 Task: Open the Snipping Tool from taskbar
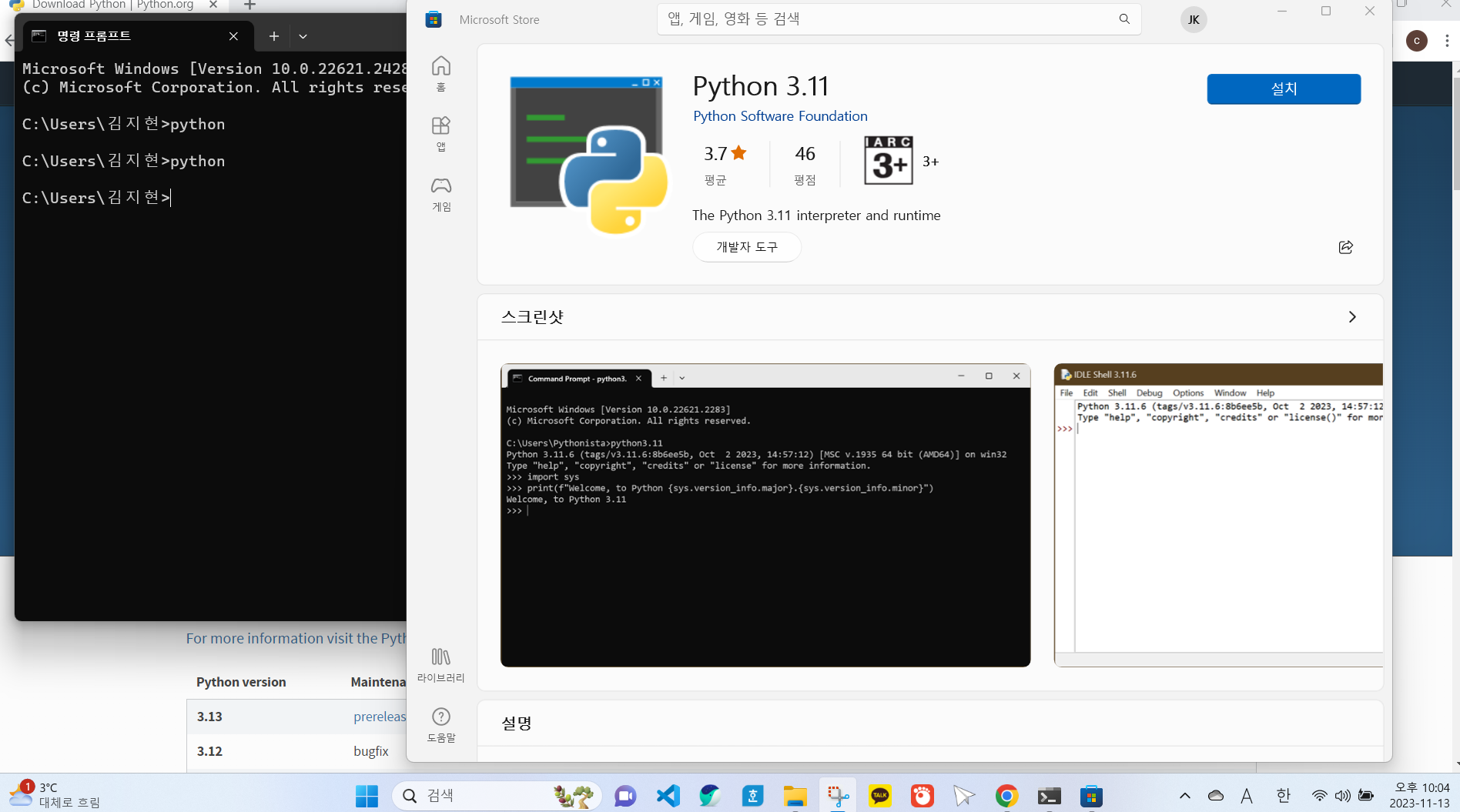tap(837, 796)
